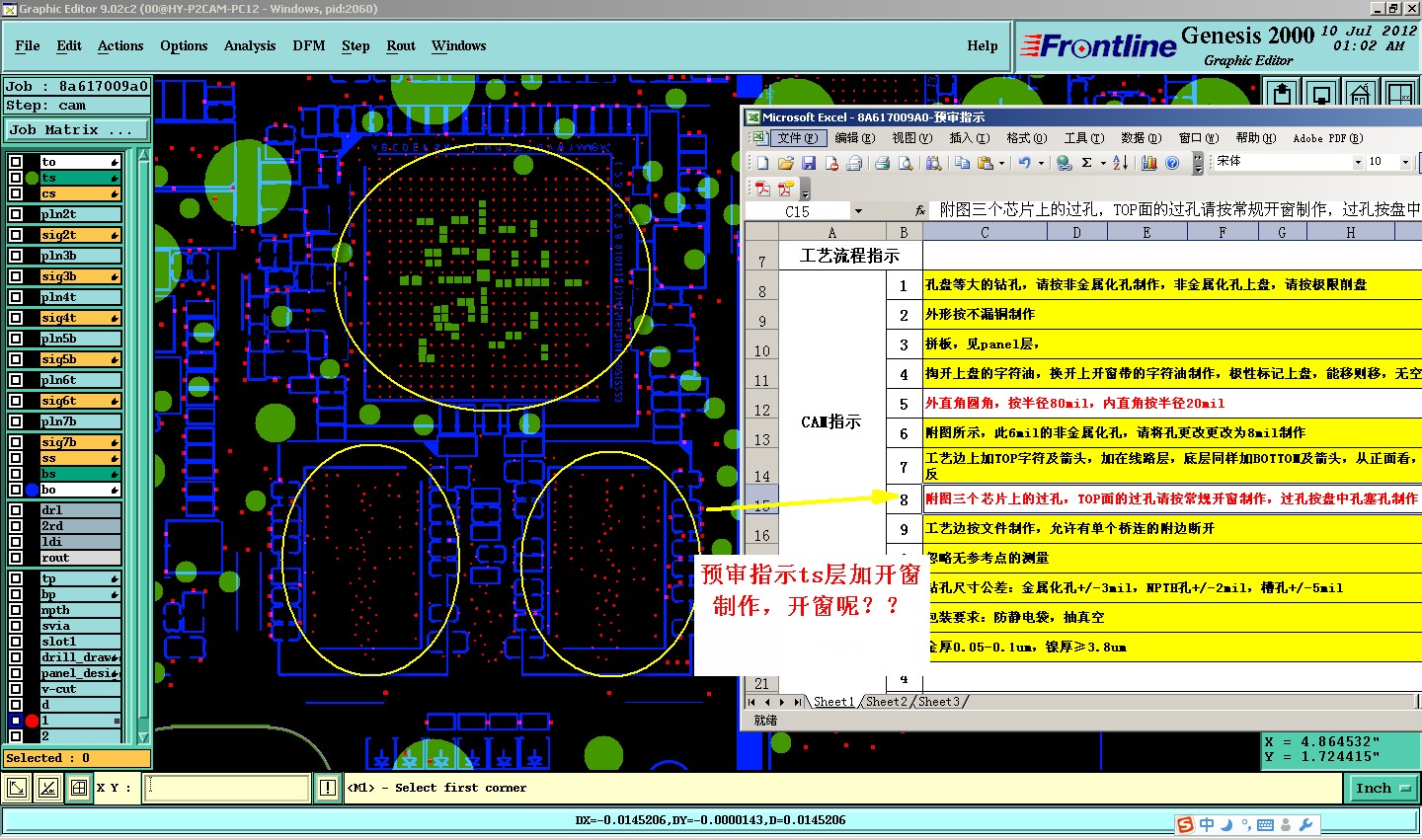Screen dimensions: 1422x840
Task: Open the Excel font size dropdown
Action: (x=1404, y=162)
